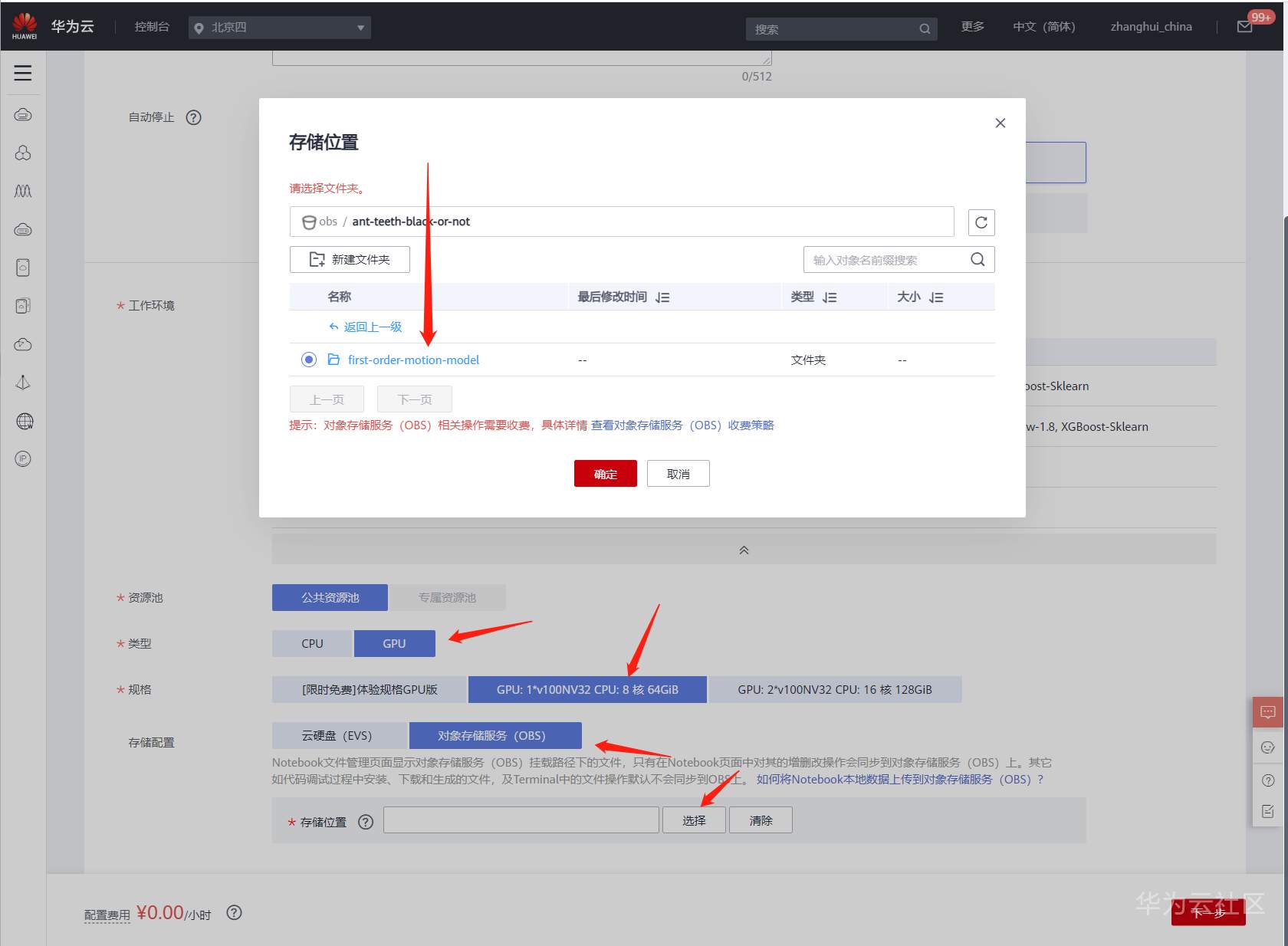Viewport: 1288px width, 946px height.
Task: Open the mail notifications icon with 99+ badge
Action: tap(1245, 27)
